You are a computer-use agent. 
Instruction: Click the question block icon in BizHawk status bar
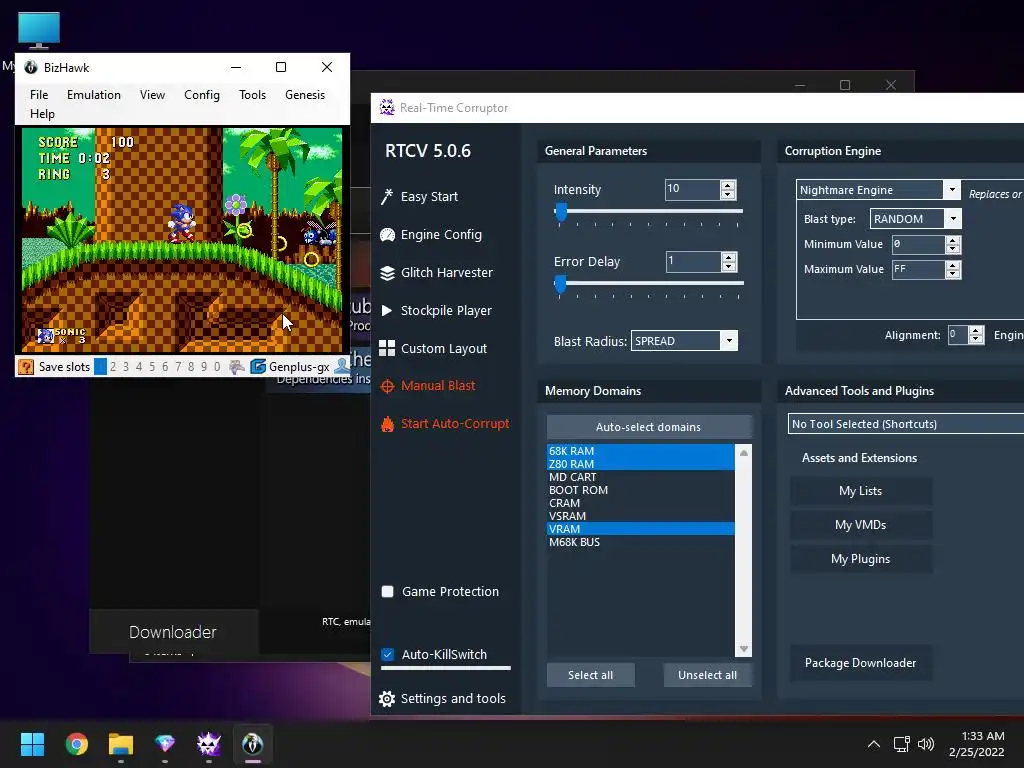pos(25,367)
